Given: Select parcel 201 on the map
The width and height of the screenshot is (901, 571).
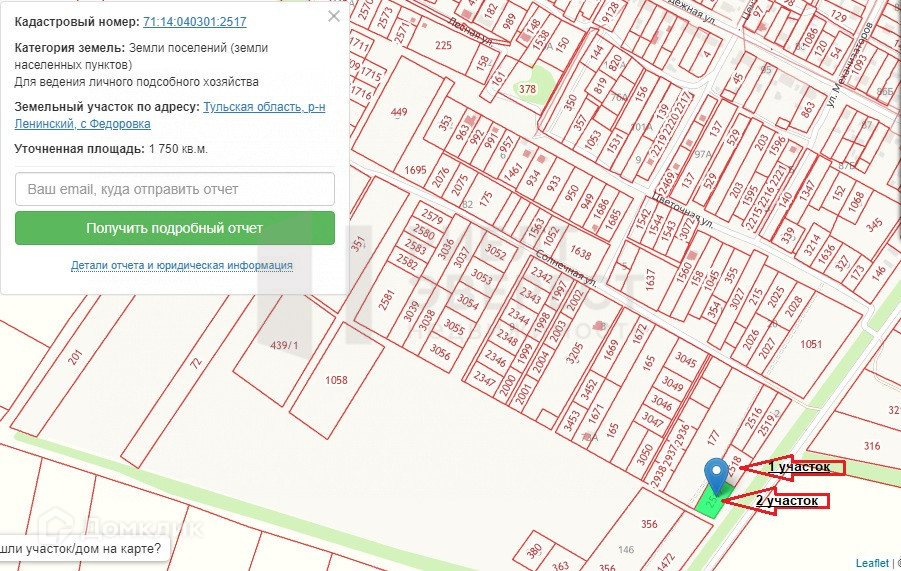Looking at the screenshot, I should [75, 357].
